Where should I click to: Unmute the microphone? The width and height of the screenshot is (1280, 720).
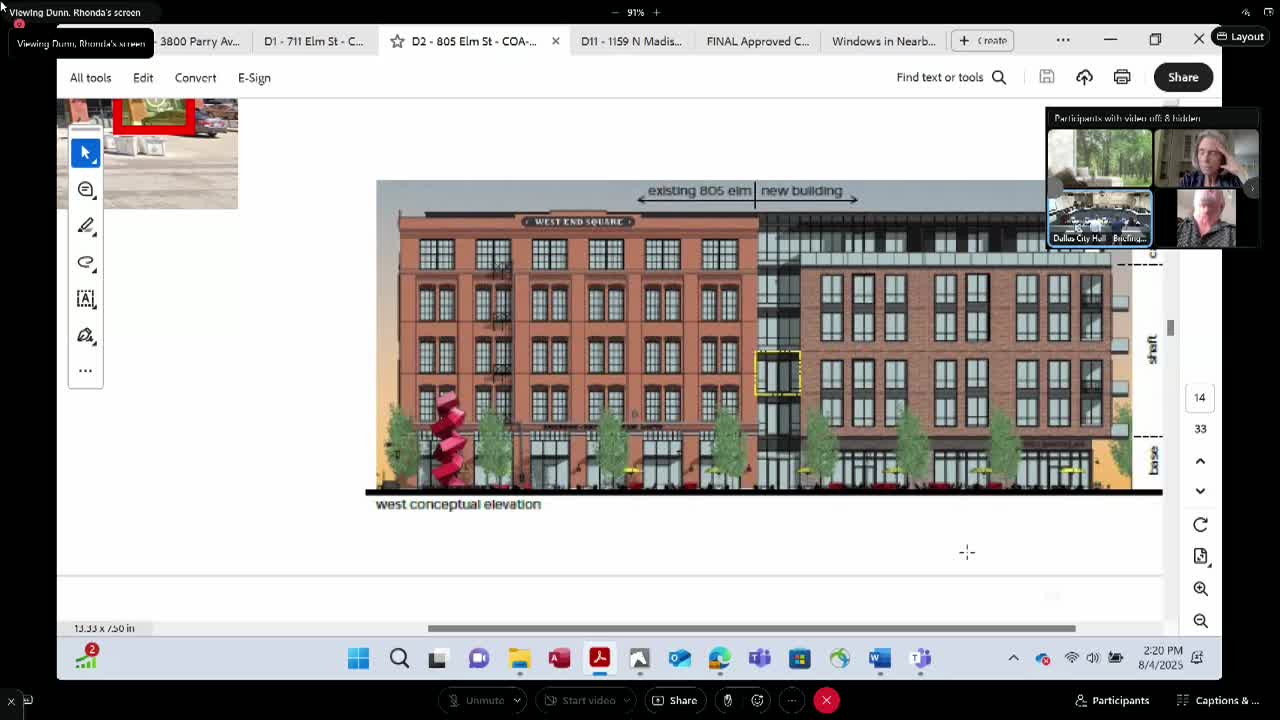(x=475, y=700)
